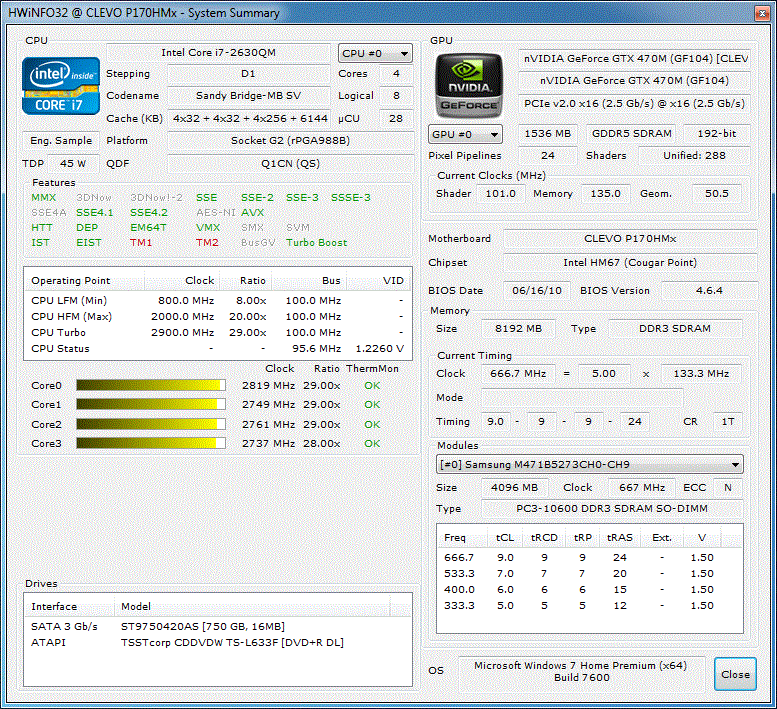Select the CPU HFM (Max) row

point(218,317)
